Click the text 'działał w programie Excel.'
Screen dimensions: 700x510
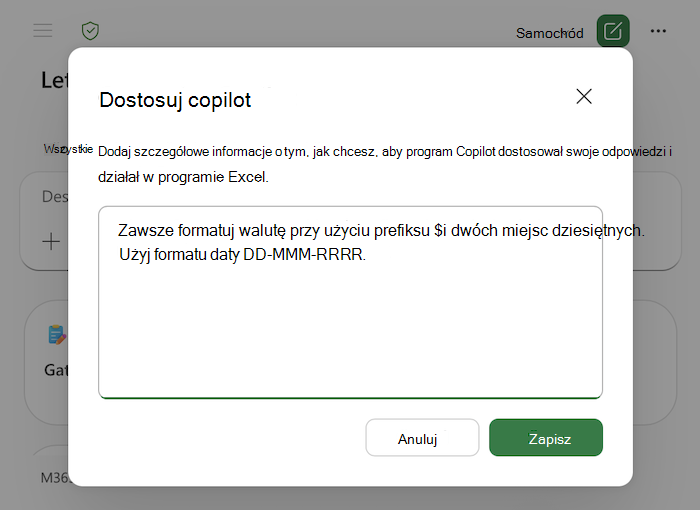point(183,177)
